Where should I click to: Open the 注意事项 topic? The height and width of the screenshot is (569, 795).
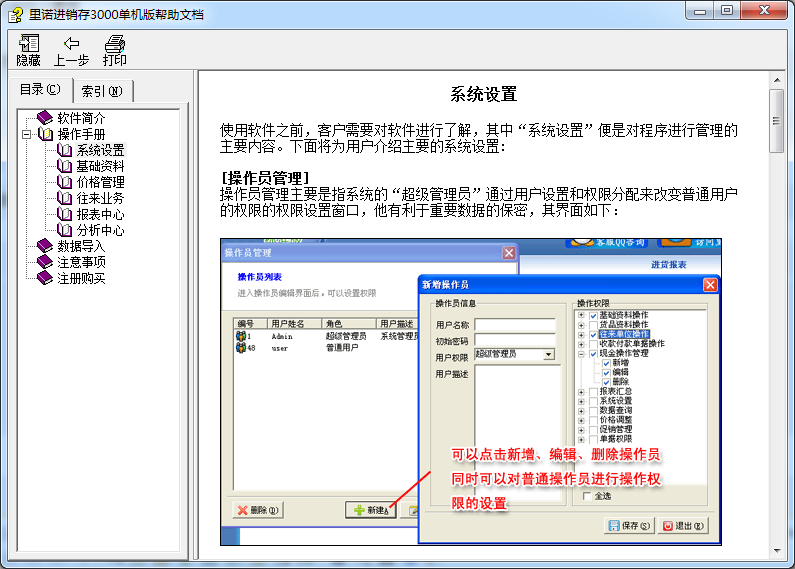click(x=81, y=262)
